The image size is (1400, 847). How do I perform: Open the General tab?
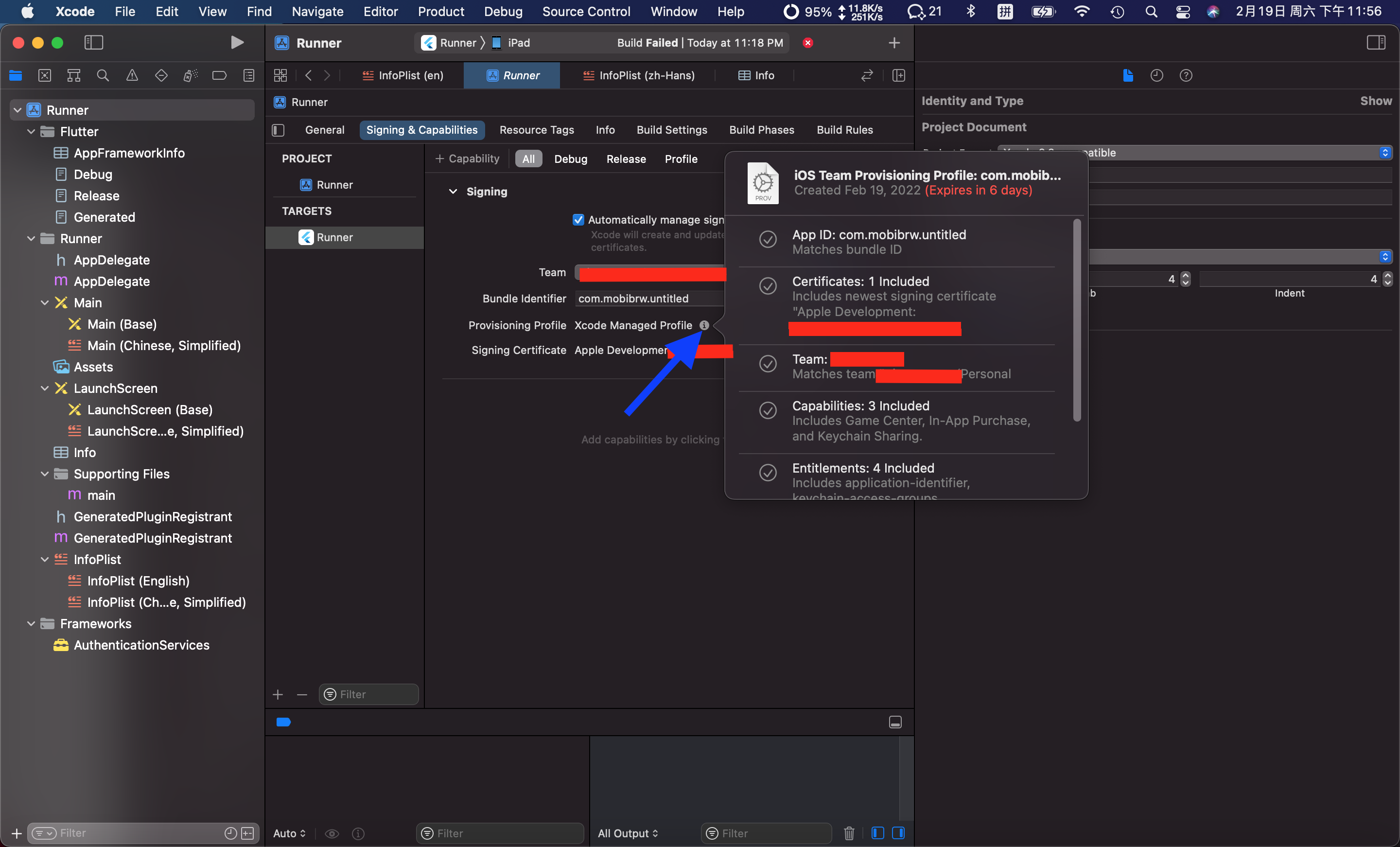click(324, 130)
